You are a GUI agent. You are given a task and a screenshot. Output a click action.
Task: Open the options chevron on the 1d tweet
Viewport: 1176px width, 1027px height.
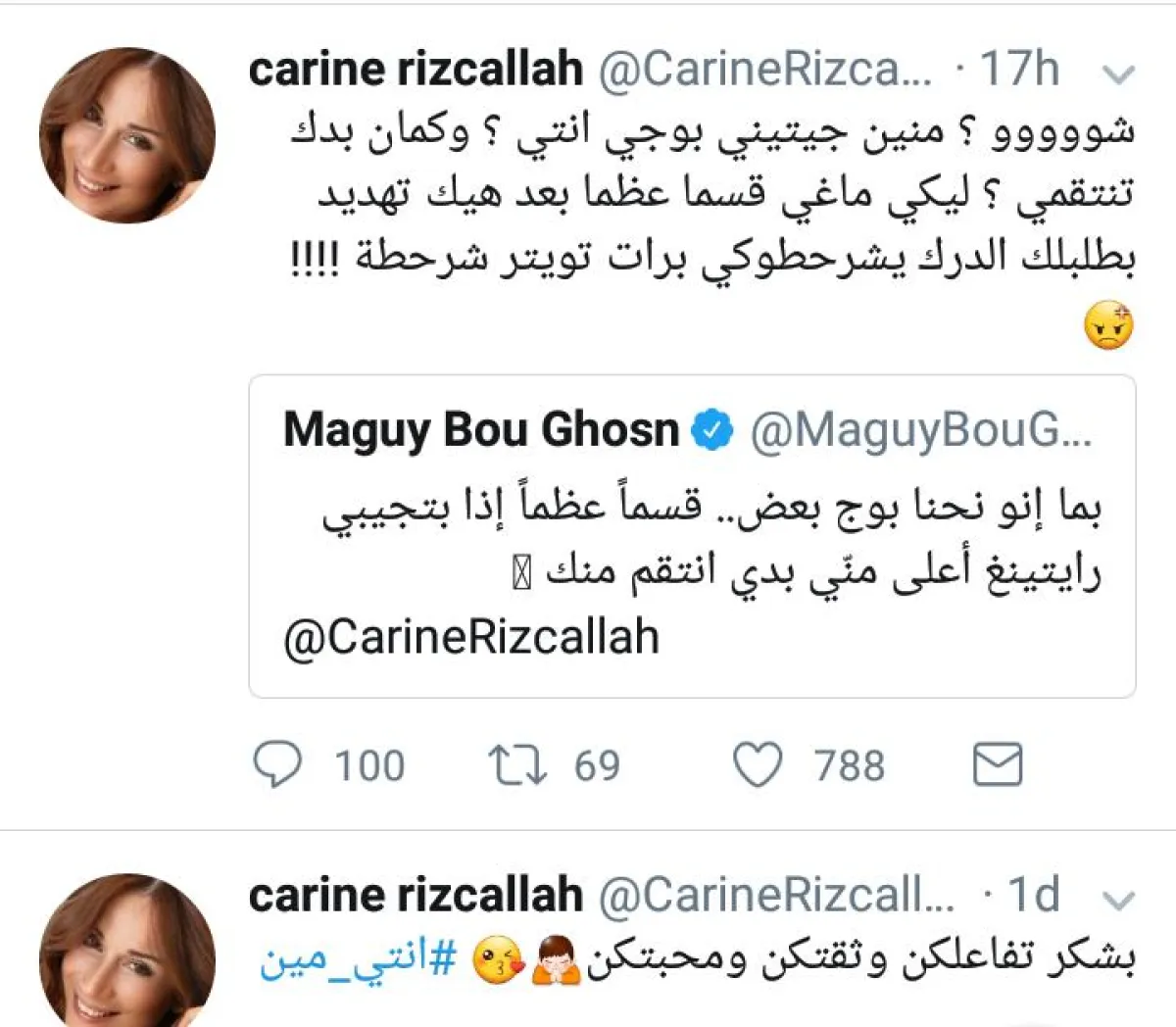1118,900
